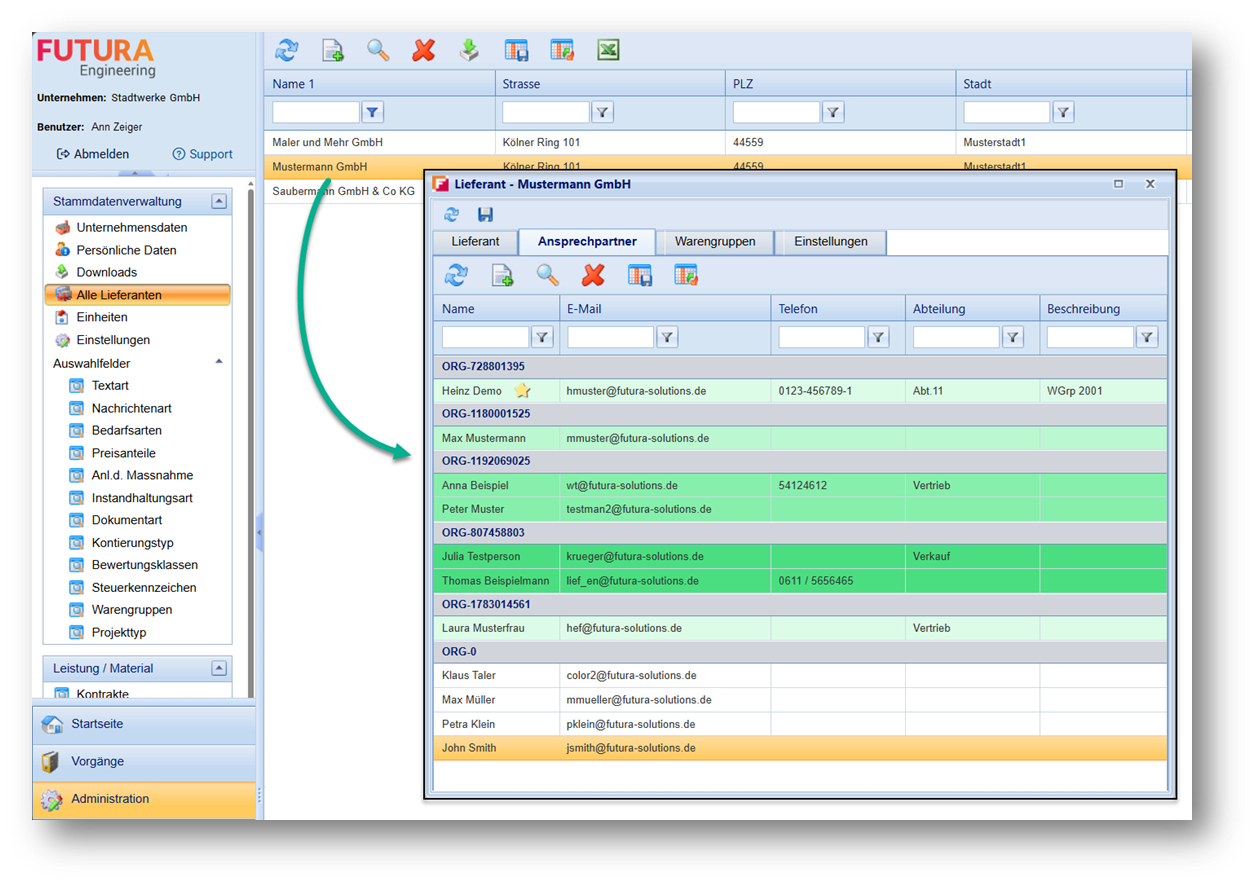The width and height of the screenshot is (1257, 885).
Task: Open filter options for Abteilung column
Action: pyautogui.click(x=1013, y=338)
